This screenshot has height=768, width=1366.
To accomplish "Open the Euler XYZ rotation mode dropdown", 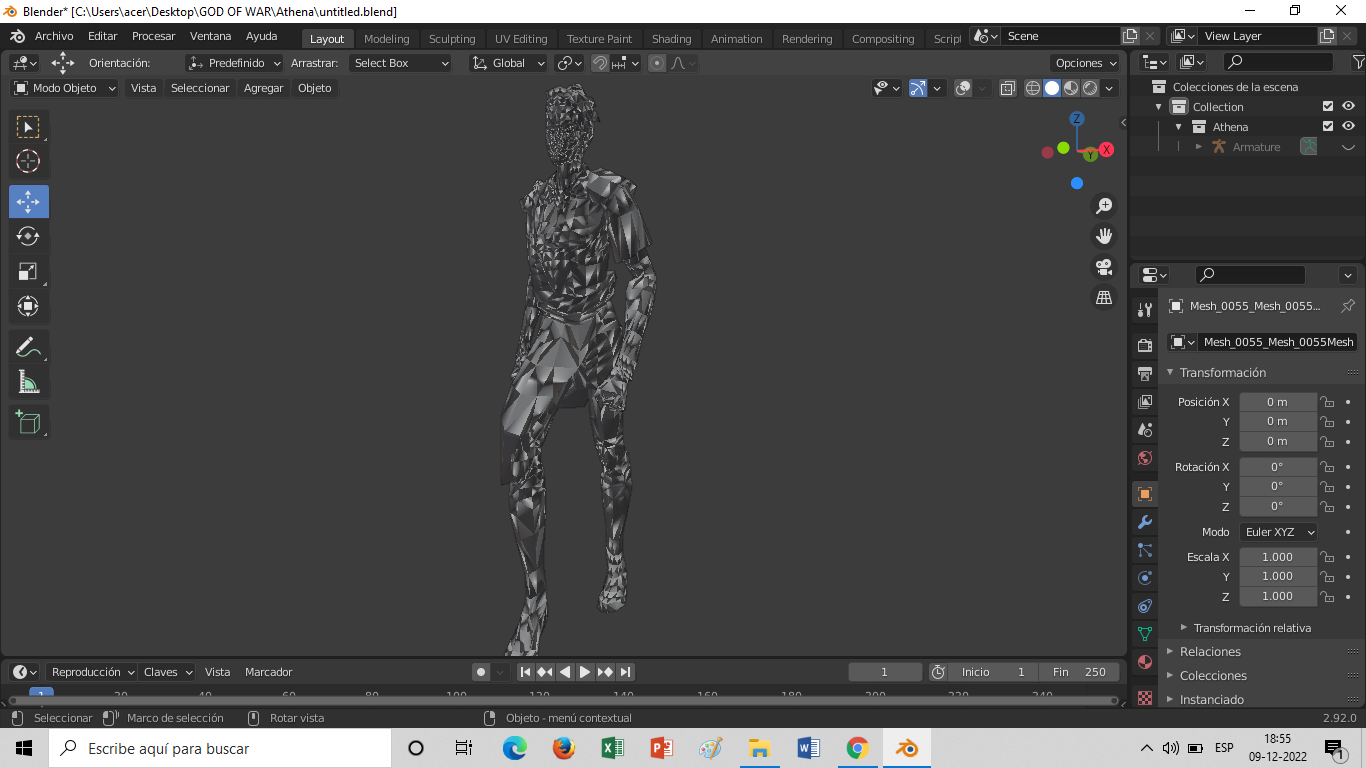I will click(1279, 532).
